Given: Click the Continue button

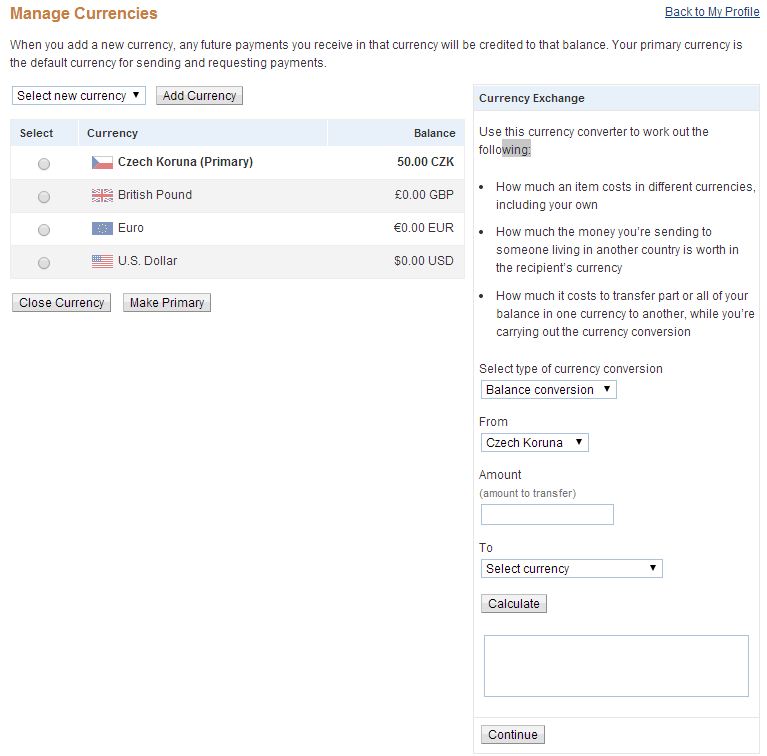Looking at the screenshot, I should pos(513,735).
